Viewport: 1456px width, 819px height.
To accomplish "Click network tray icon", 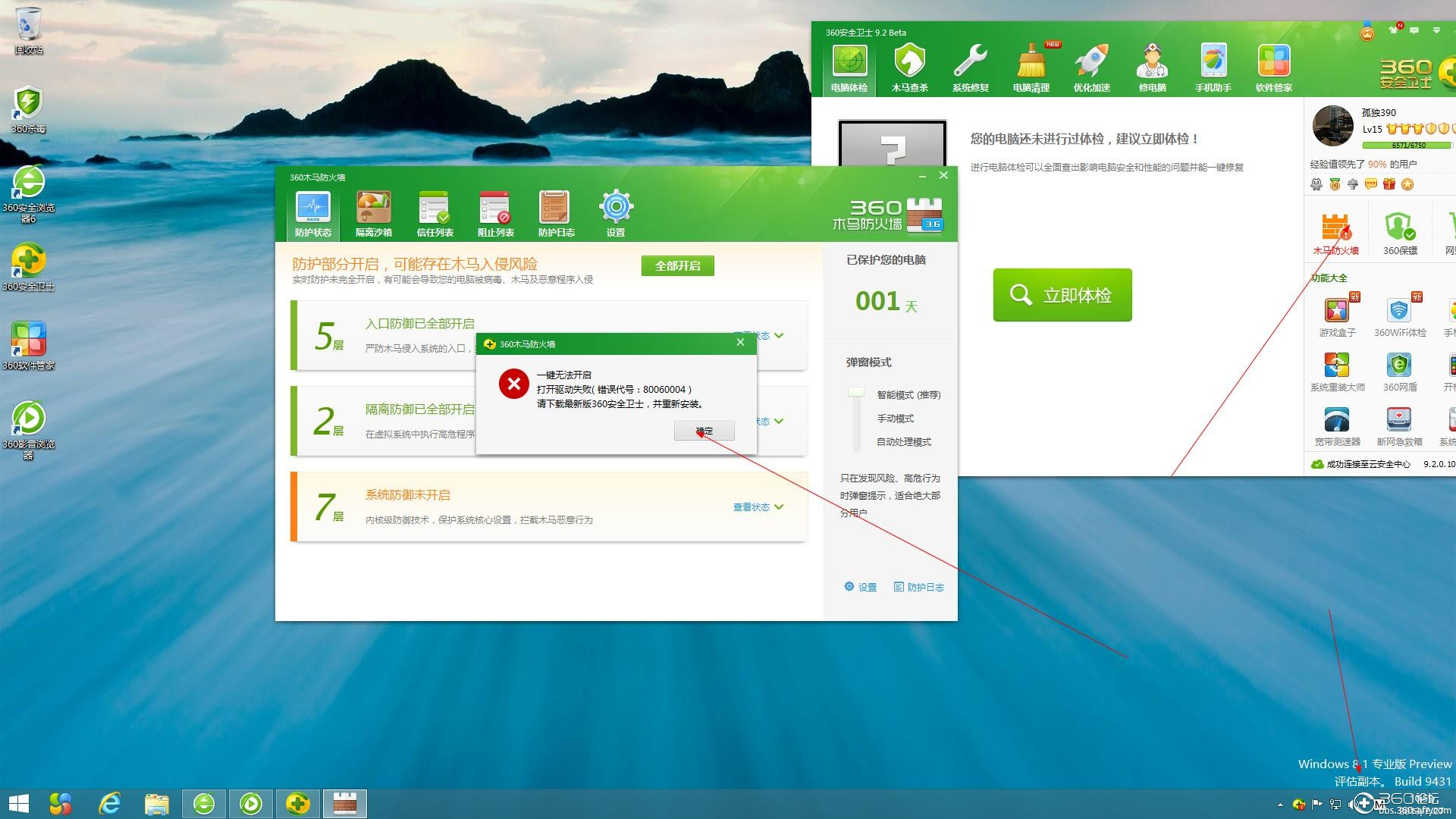I will (x=1335, y=805).
